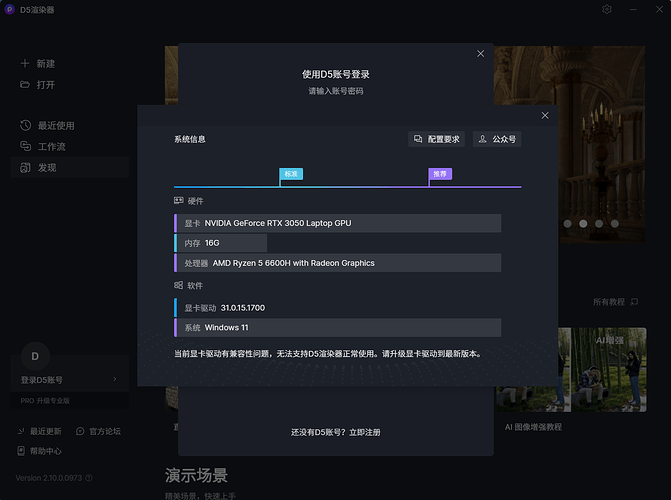671x500 pixels.
Task: Select 显卡 NVIDIA GeForce RTX 3050 row
Action: pyautogui.click(x=338, y=223)
